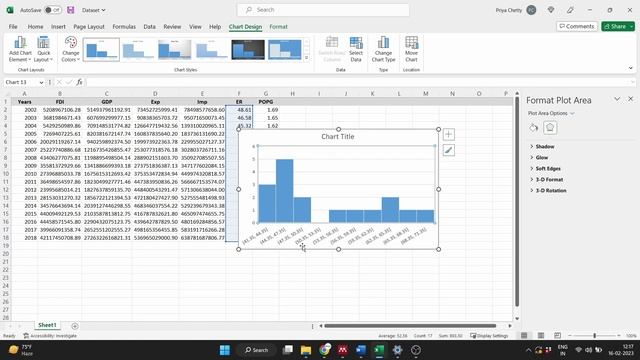Toggle the AutoSave switch

coord(53,10)
